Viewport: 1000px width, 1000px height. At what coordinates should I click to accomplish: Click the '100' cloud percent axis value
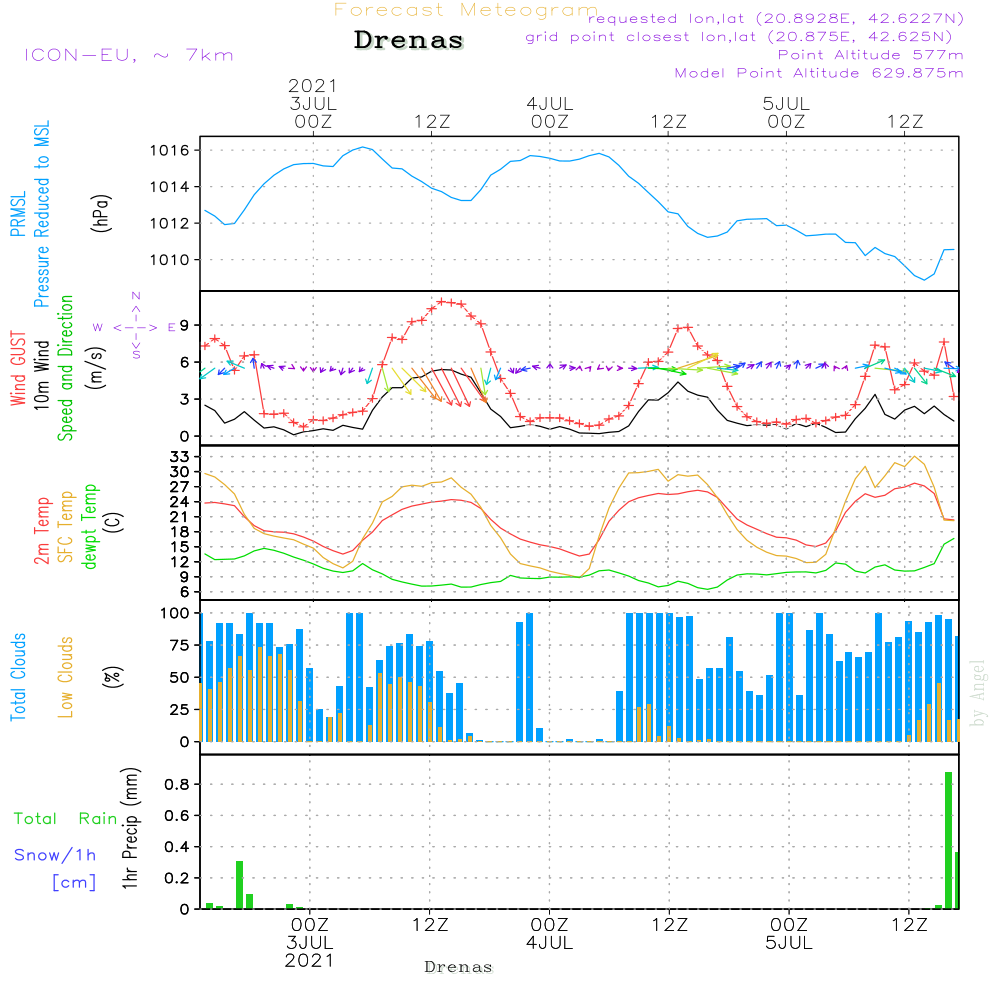[175, 613]
